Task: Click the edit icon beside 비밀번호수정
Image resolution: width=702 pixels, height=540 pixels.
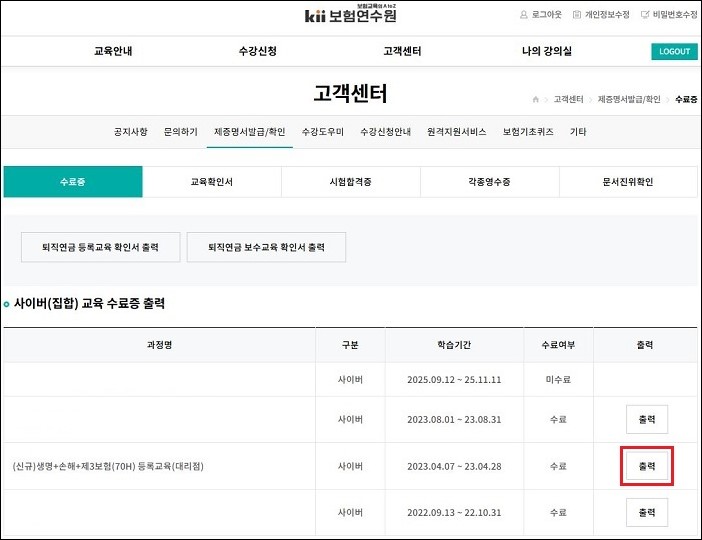Action: 645,15
